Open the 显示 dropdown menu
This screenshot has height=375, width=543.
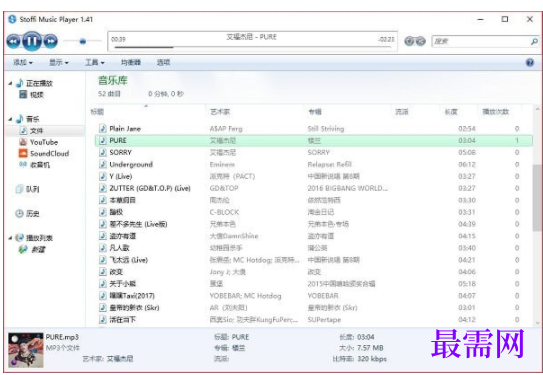[59, 62]
